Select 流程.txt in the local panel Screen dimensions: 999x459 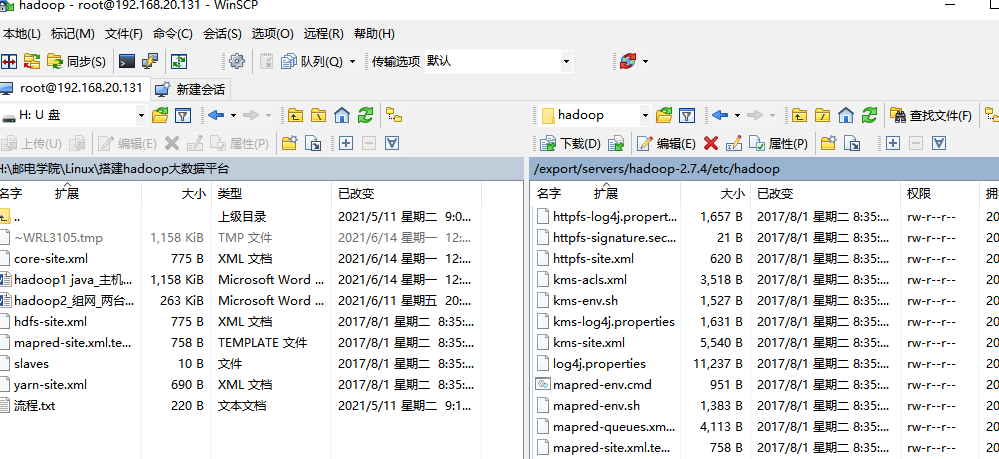[x=34, y=406]
